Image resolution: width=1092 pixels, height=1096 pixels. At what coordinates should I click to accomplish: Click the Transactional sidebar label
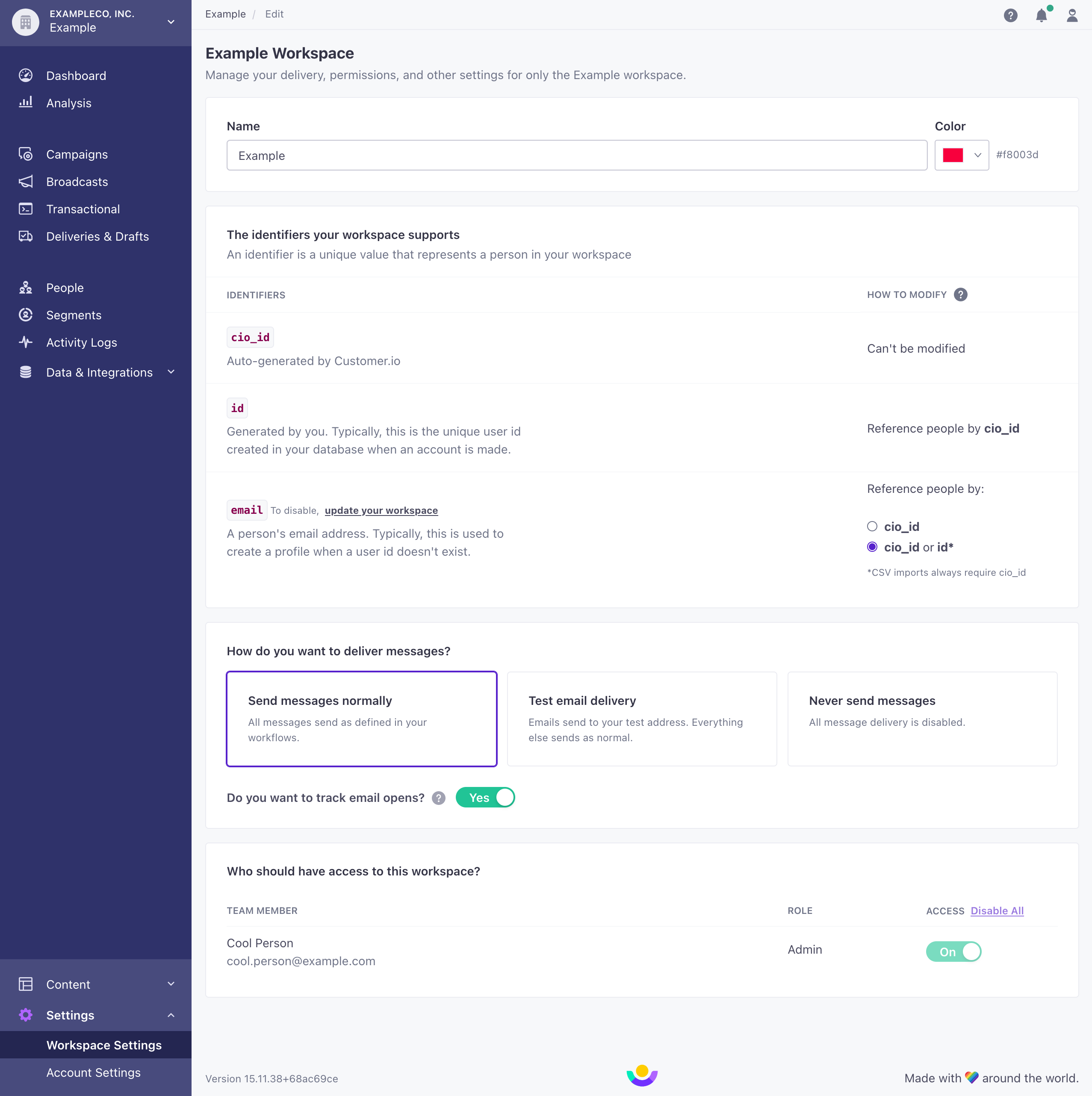83,209
